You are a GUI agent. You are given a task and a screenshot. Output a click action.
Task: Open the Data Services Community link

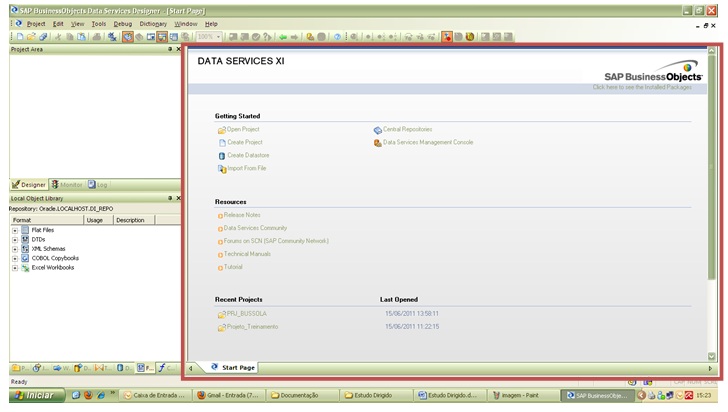tap(255, 228)
